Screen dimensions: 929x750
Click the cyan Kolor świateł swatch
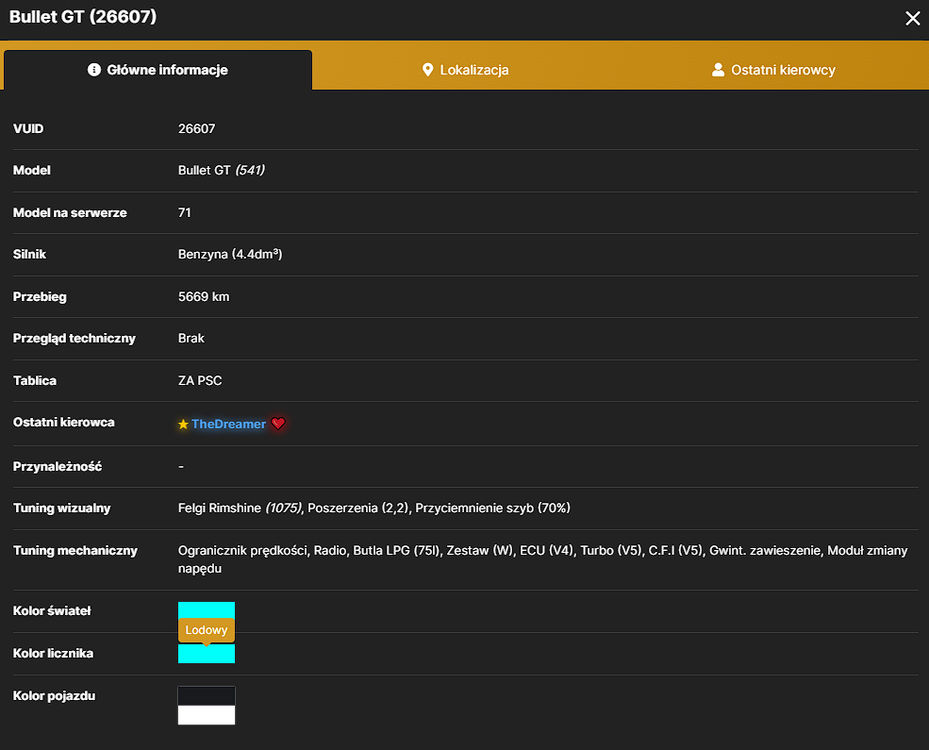[x=206, y=610]
